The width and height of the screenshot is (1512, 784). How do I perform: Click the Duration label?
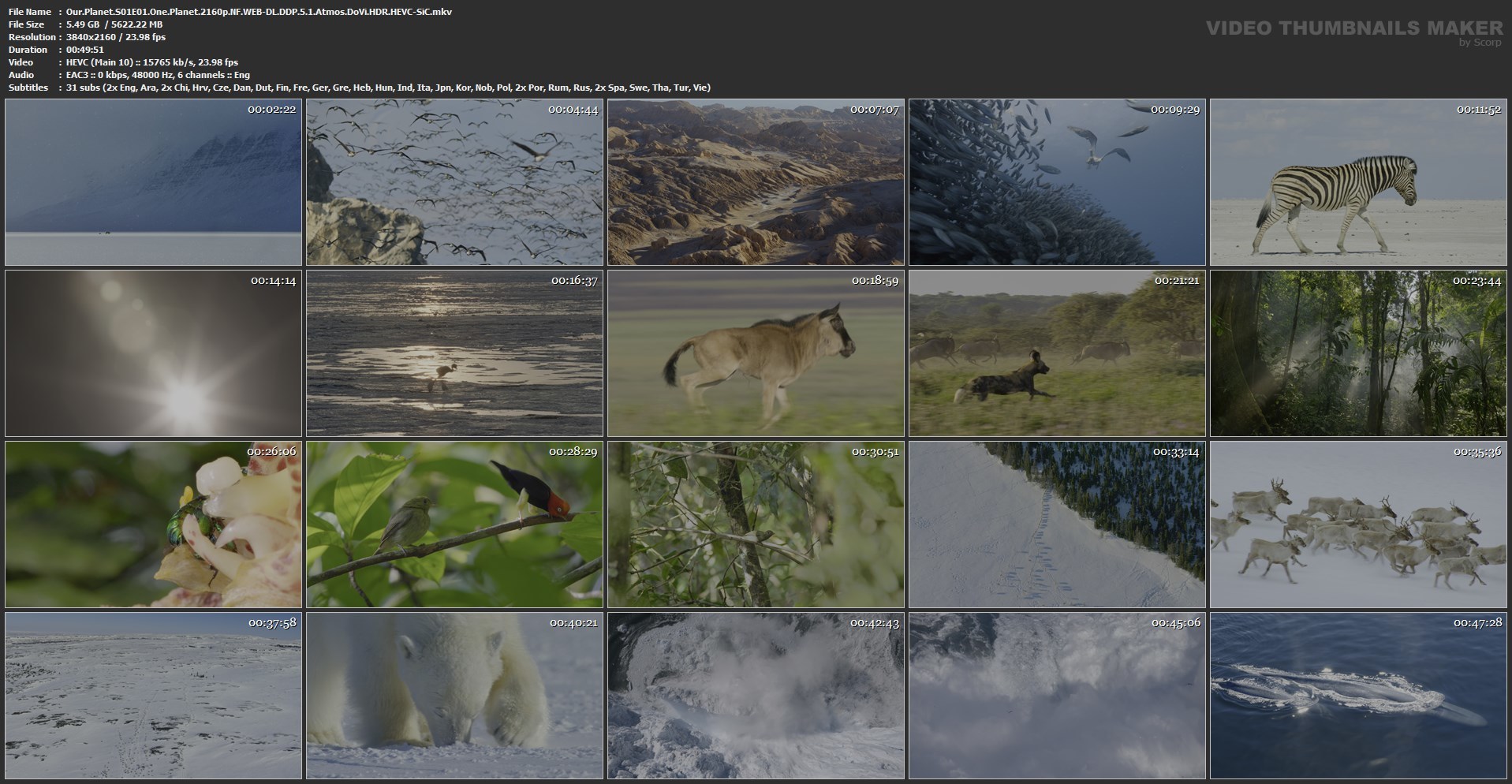click(28, 50)
